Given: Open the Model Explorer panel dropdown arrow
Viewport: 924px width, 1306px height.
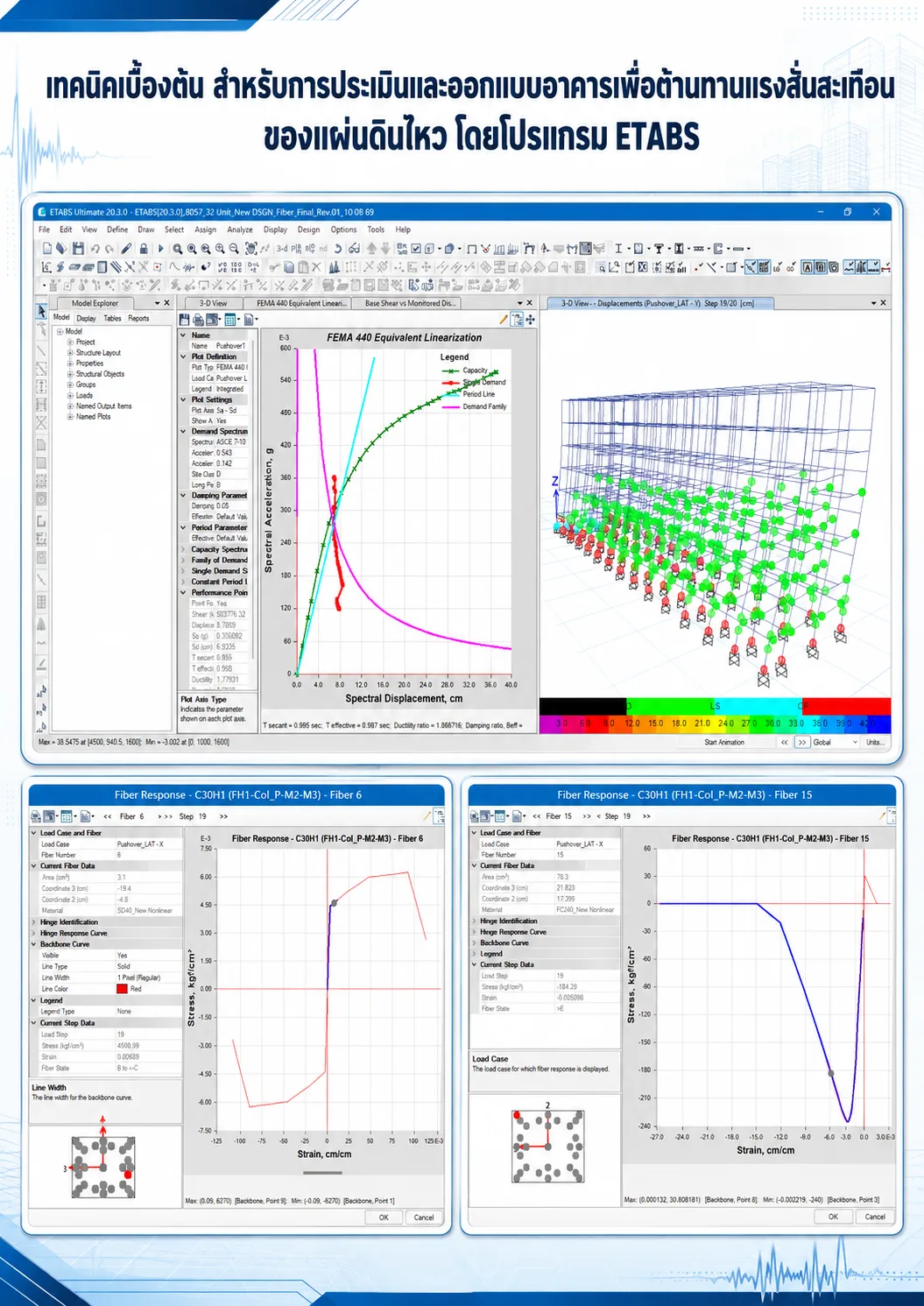Looking at the screenshot, I should click(x=157, y=303).
